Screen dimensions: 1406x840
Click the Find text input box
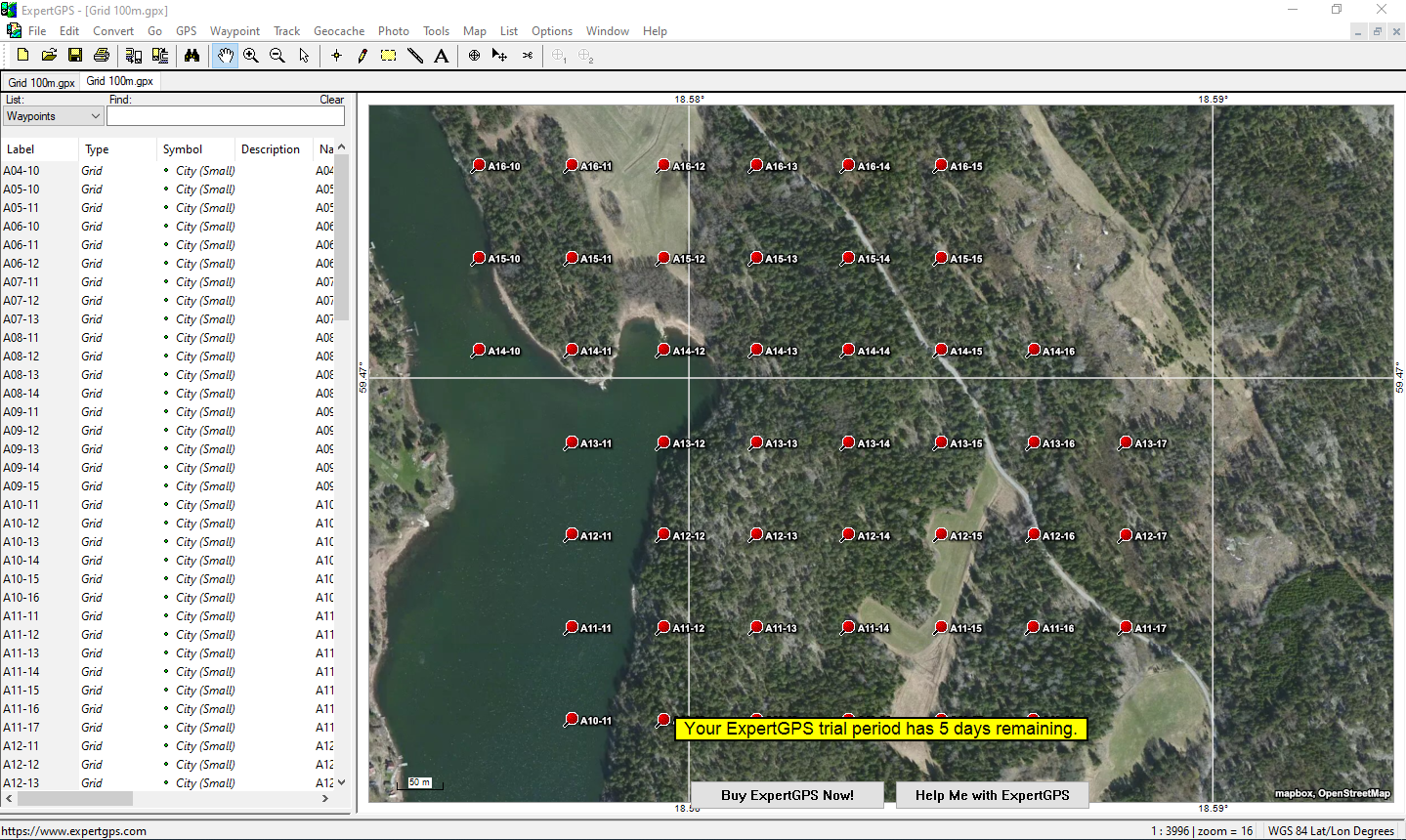tap(226, 116)
